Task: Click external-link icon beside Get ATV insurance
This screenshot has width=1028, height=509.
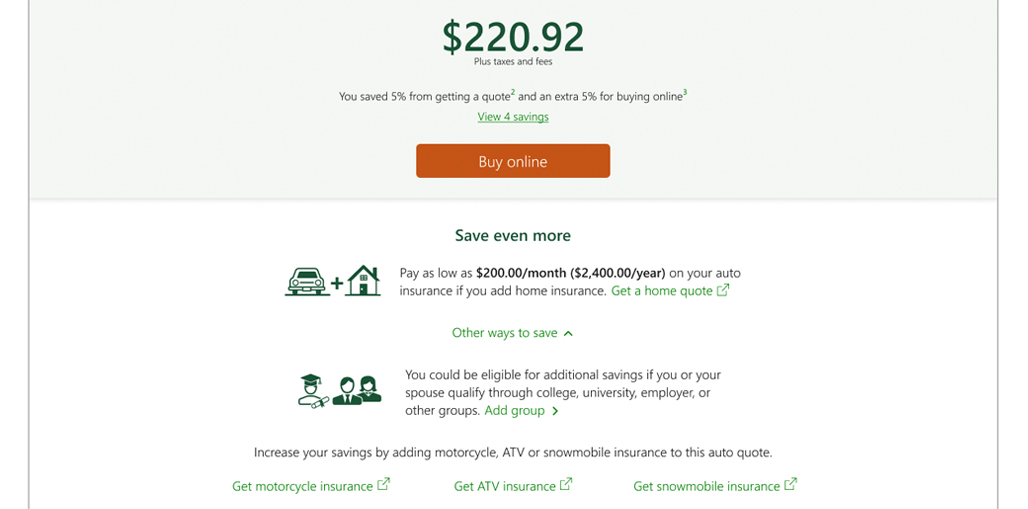Action: 566,485
